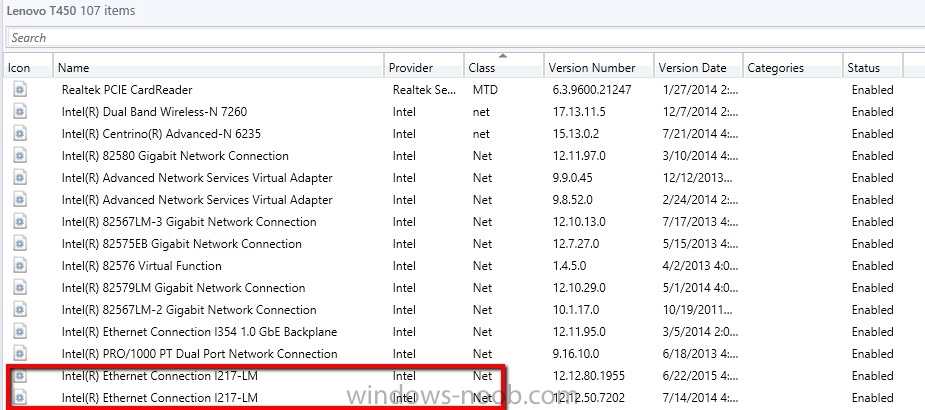Select Intel(R) 82575EB Gigabit Network Connection
The width and height of the screenshot is (925, 410).
tap(462, 244)
